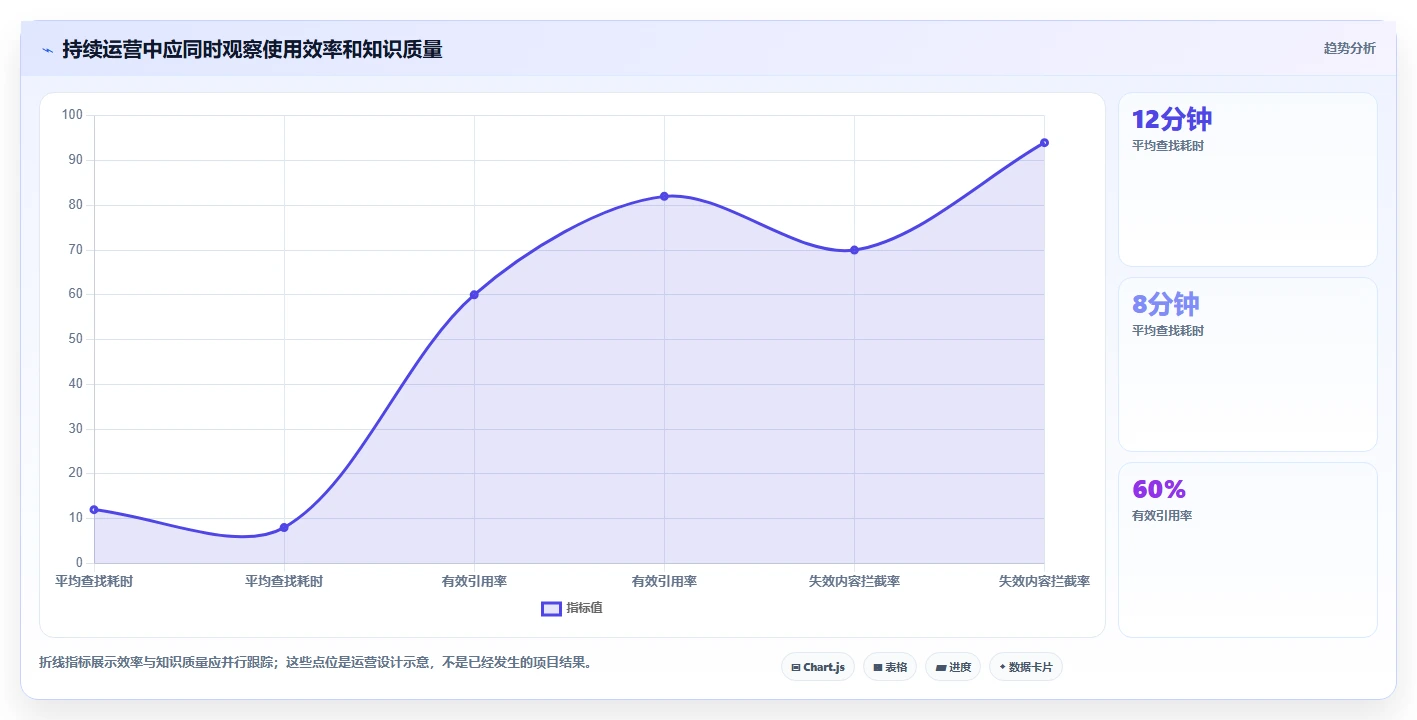Click the chart data point at value 82

click(664, 196)
